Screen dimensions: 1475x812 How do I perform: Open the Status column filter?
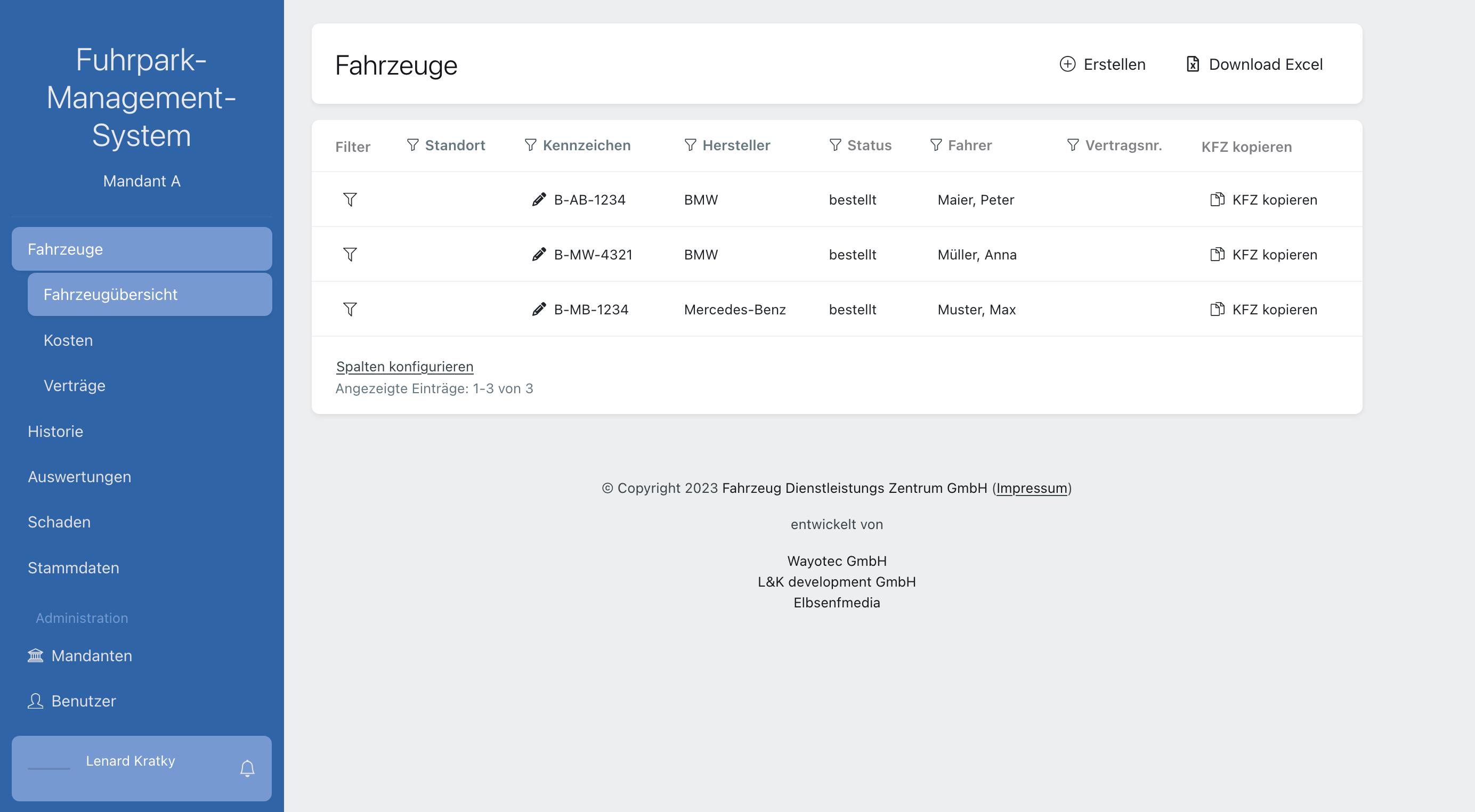tap(835, 145)
